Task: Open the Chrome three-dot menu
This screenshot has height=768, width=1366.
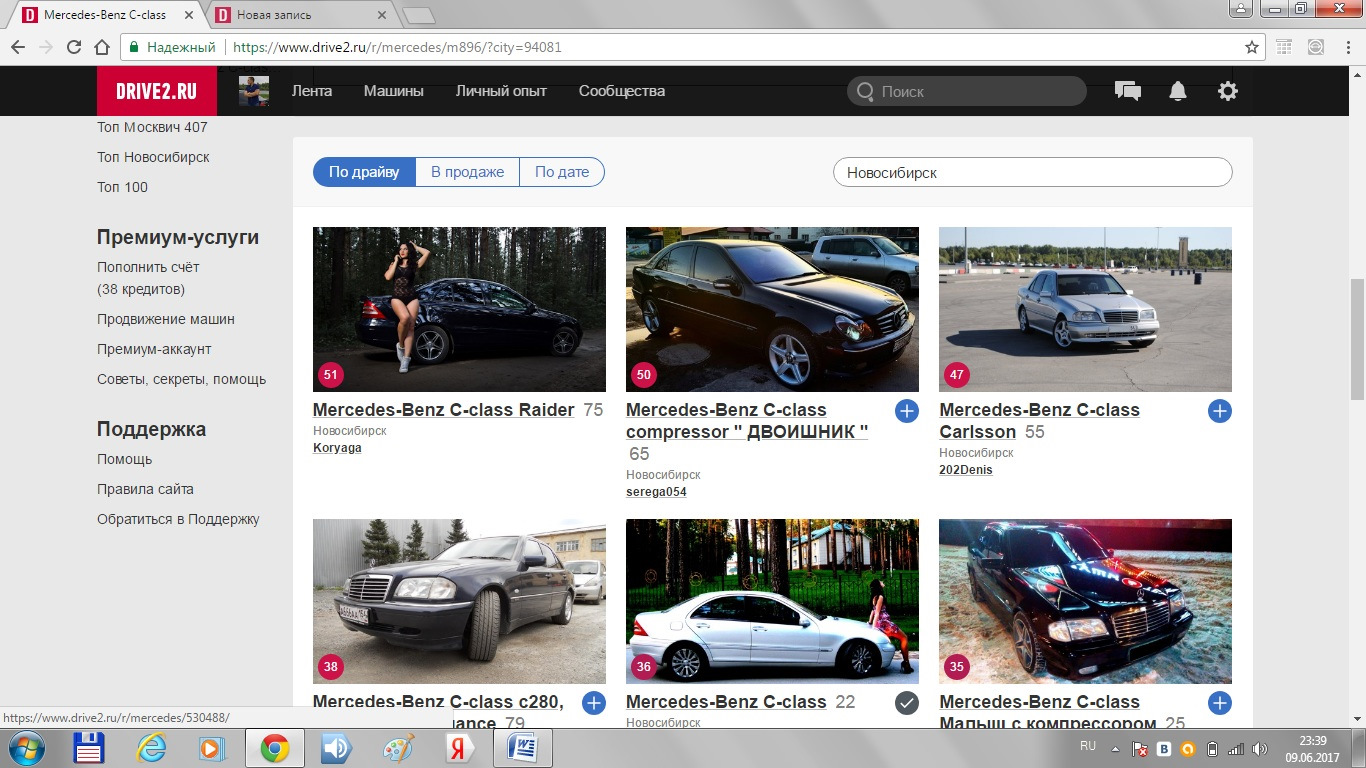Action: [x=1347, y=47]
